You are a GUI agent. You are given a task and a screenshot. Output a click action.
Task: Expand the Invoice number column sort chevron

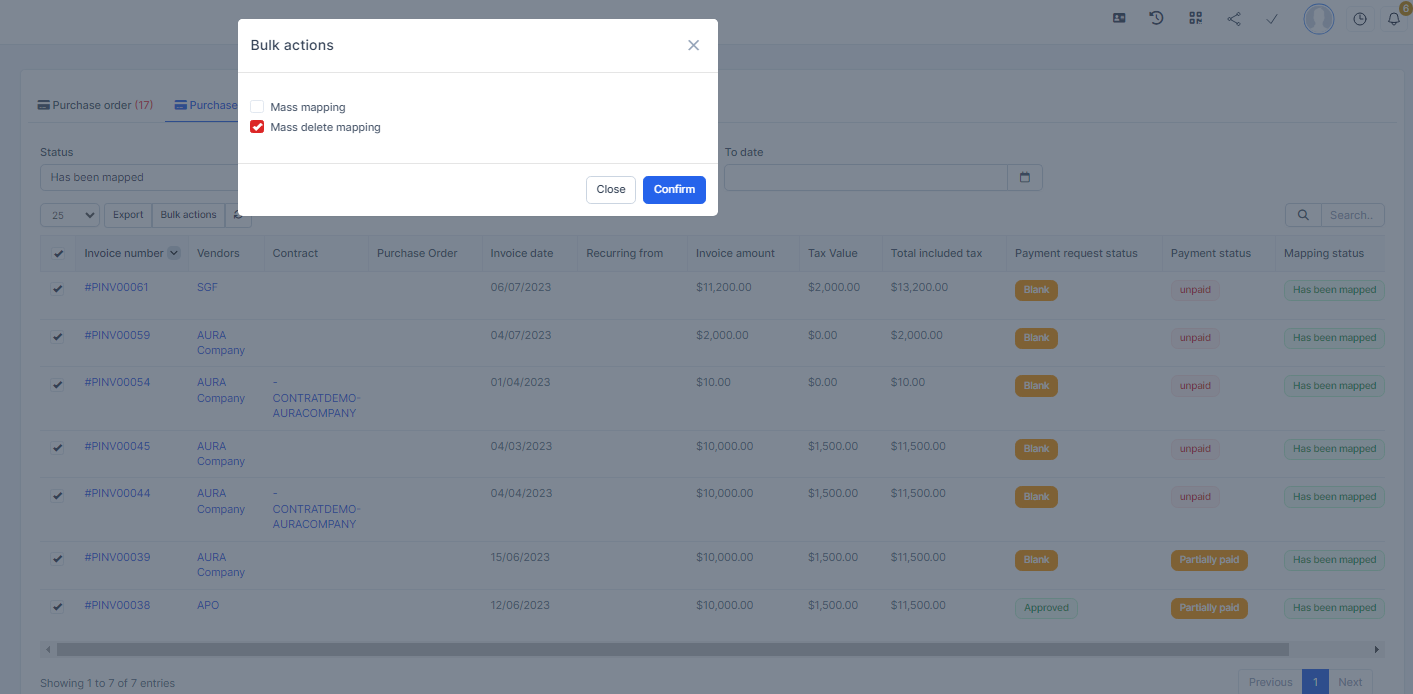click(x=174, y=253)
